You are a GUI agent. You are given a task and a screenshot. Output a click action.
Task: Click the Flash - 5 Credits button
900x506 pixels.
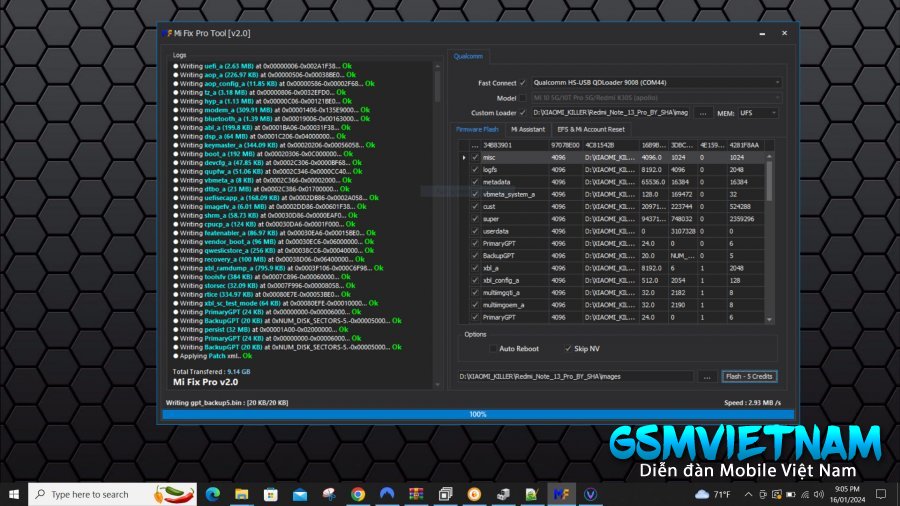(749, 376)
